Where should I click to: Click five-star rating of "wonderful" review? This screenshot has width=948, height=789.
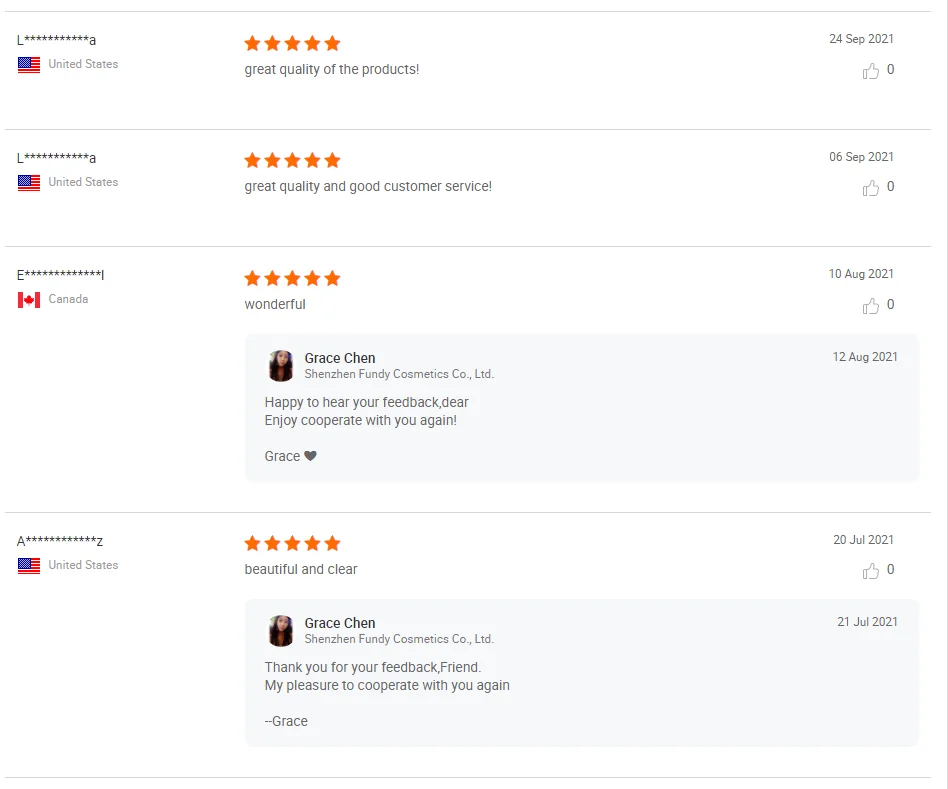click(x=292, y=278)
